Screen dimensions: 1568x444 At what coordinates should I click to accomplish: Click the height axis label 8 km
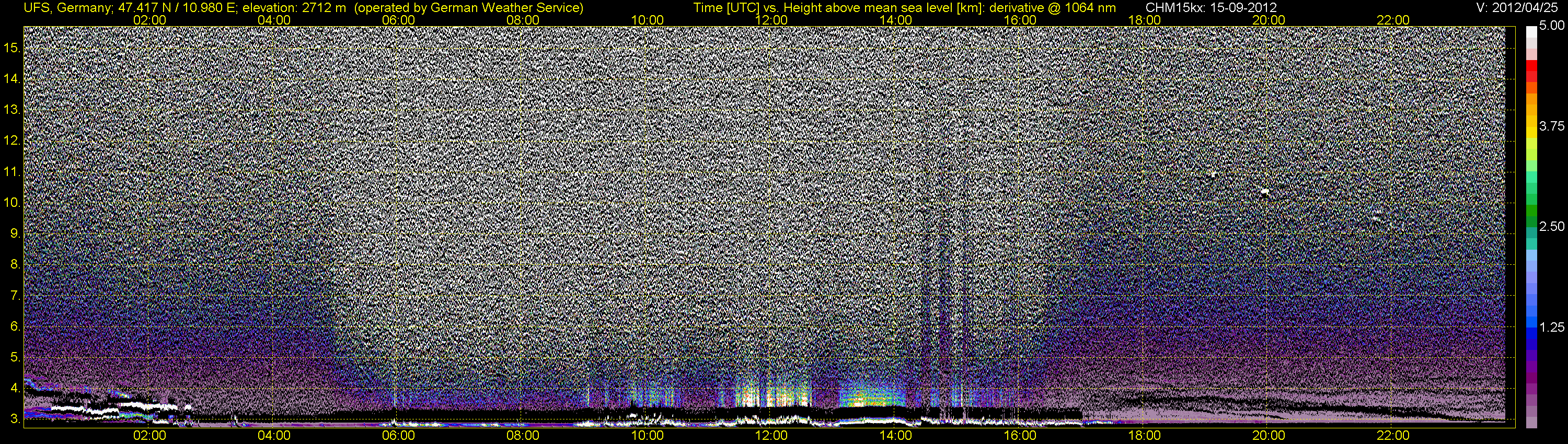point(15,265)
